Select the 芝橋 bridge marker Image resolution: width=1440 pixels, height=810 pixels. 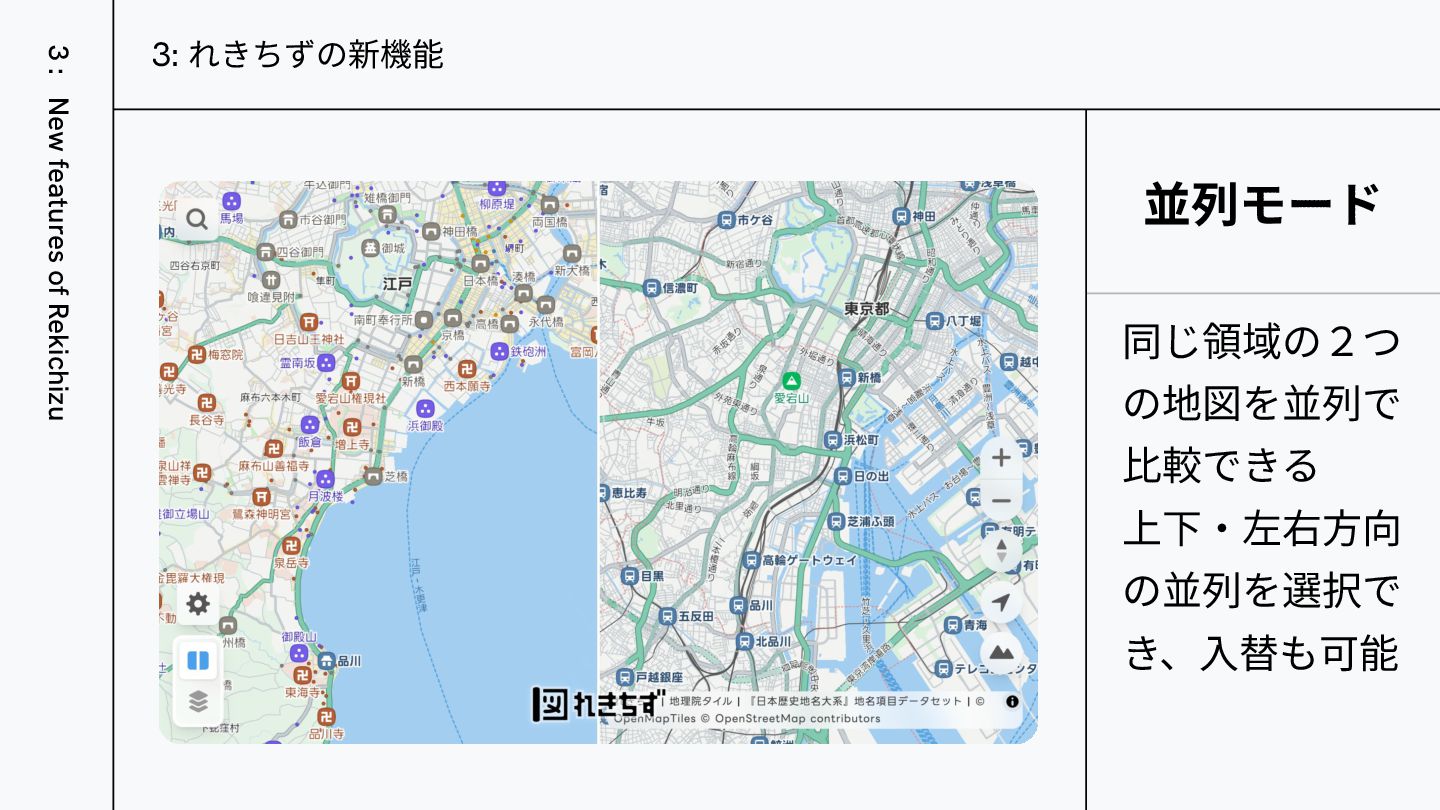pos(373,476)
